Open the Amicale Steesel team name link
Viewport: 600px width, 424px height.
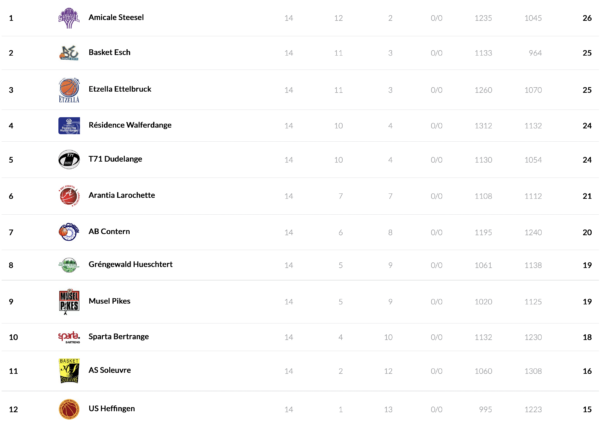click(x=117, y=18)
